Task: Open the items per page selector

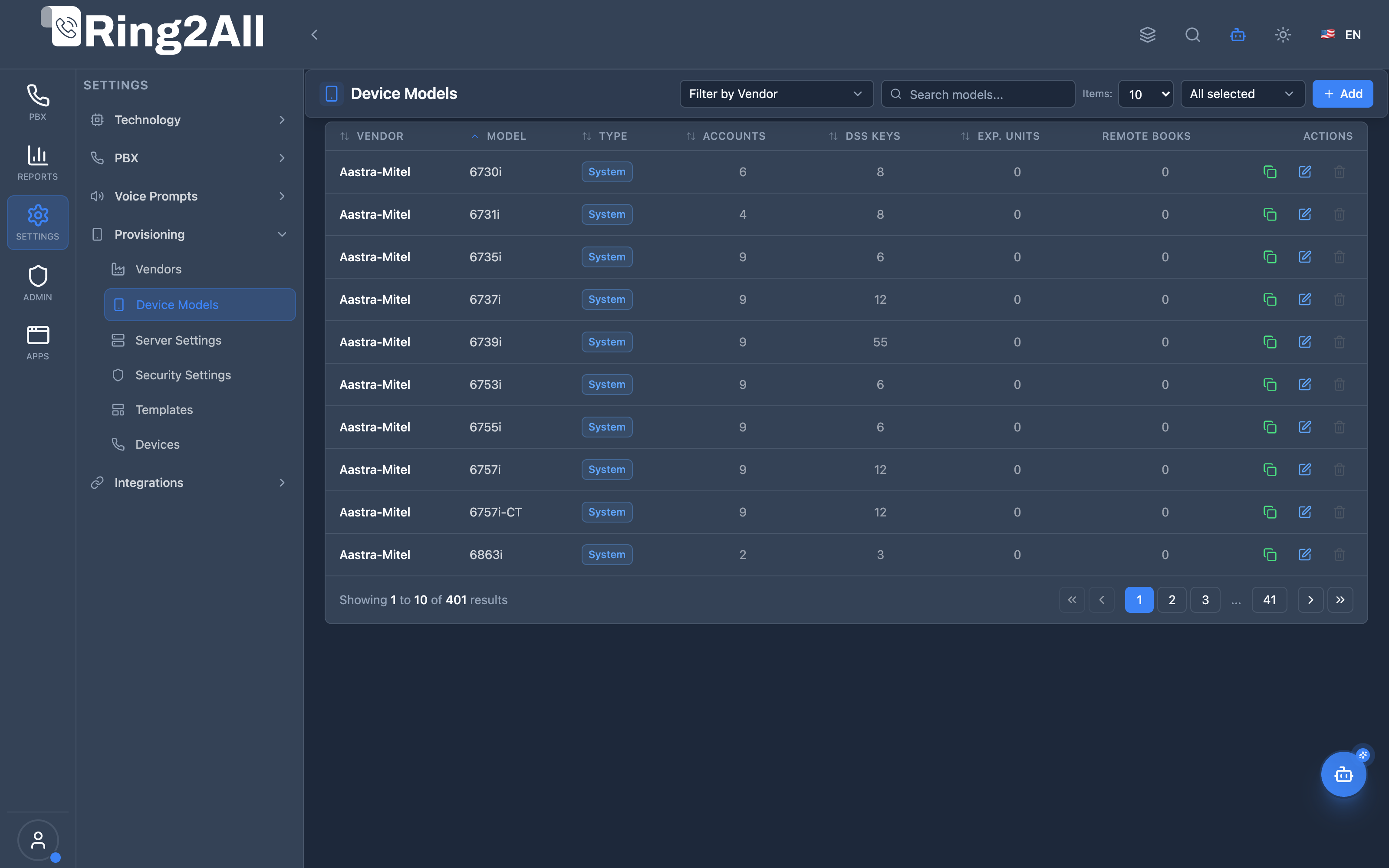Action: 1145,94
